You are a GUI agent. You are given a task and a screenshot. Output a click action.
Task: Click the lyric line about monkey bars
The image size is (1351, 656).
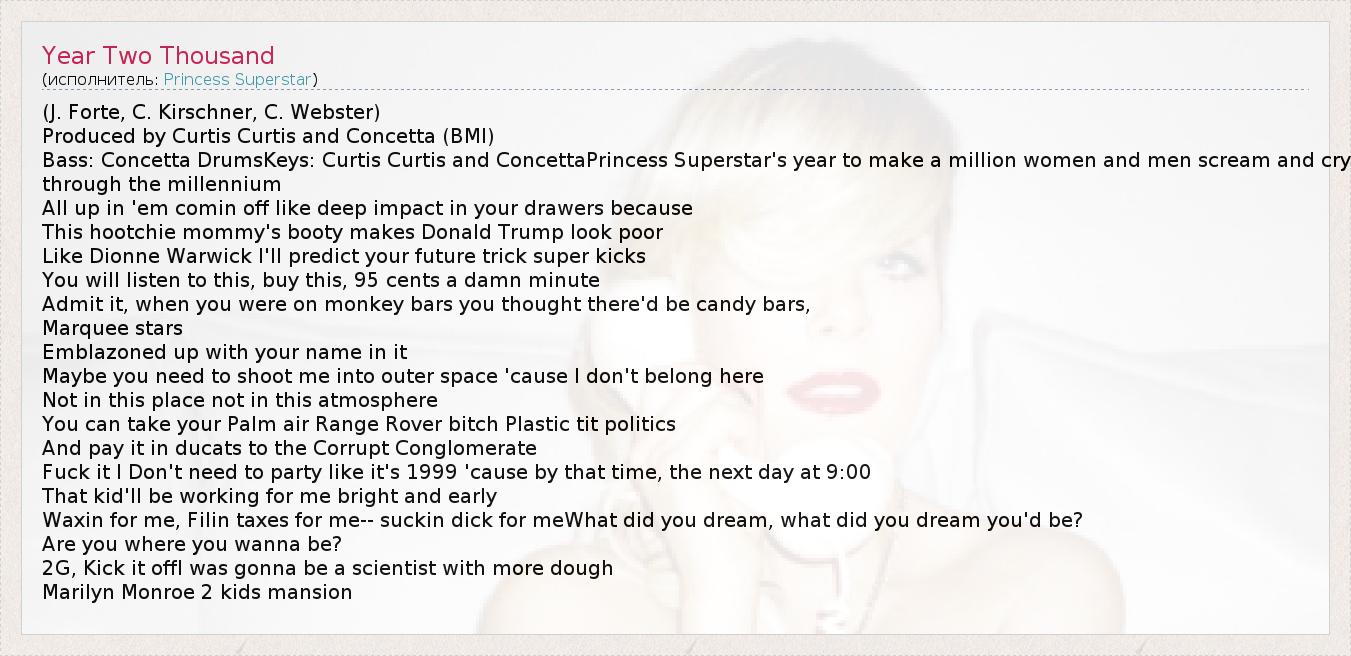[426, 304]
